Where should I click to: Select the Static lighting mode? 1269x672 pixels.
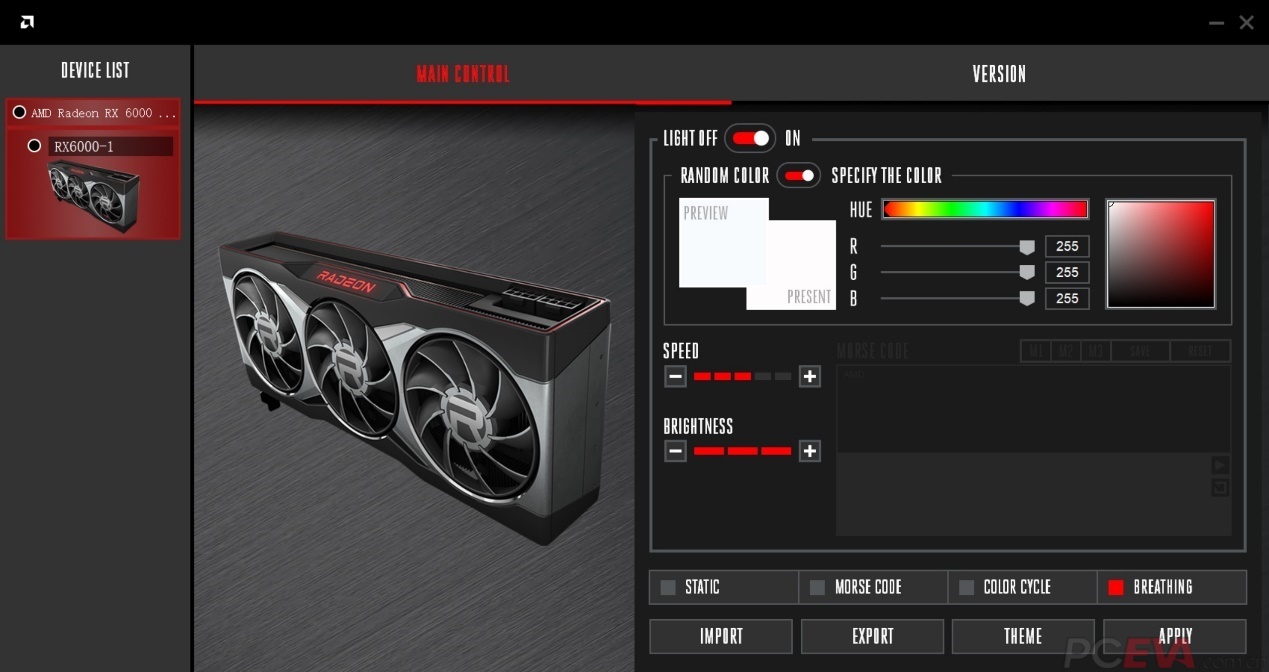pos(723,587)
